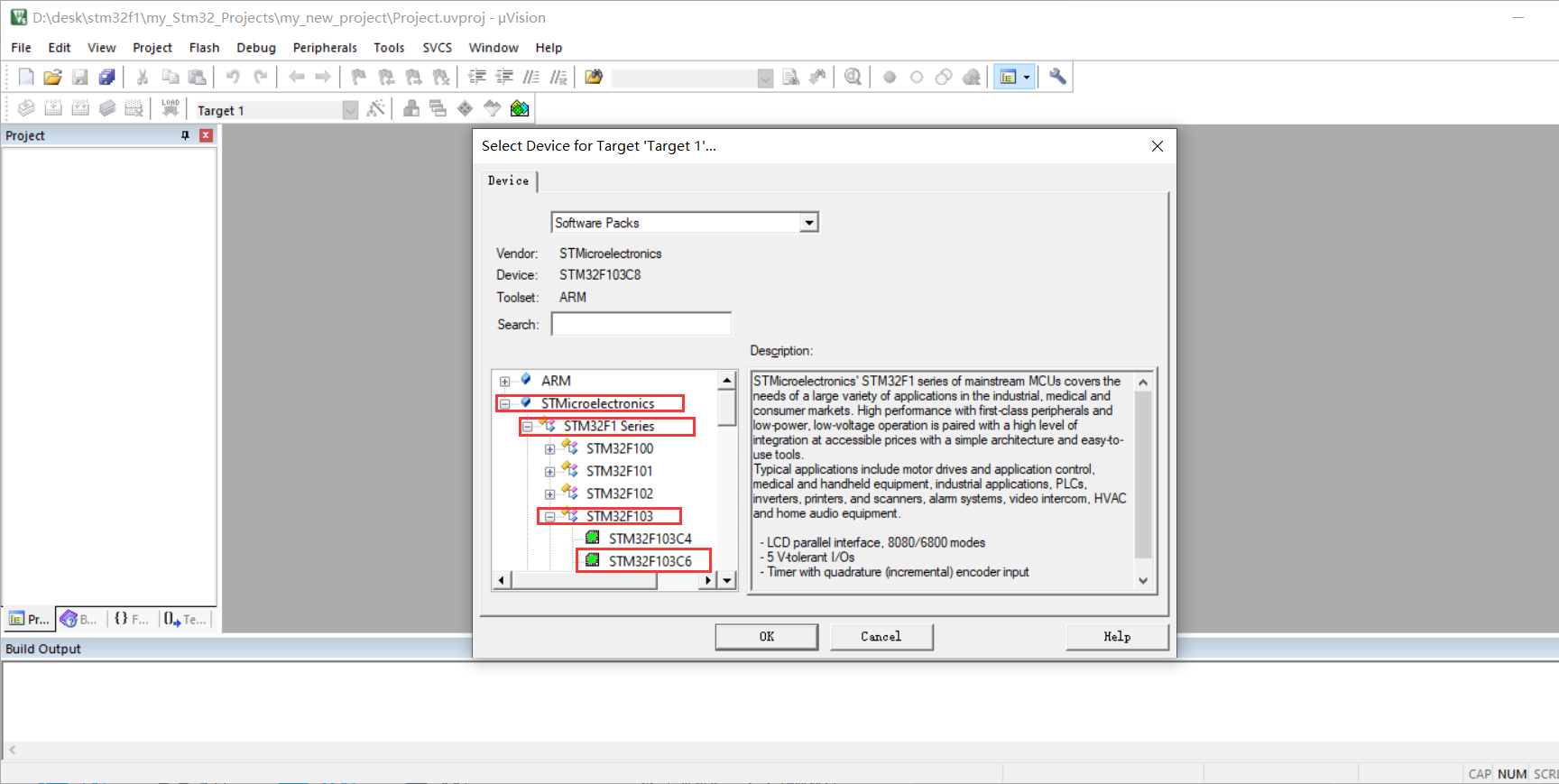The width and height of the screenshot is (1559, 784).
Task: Click the Download LOAD icon
Action: coord(170,108)
